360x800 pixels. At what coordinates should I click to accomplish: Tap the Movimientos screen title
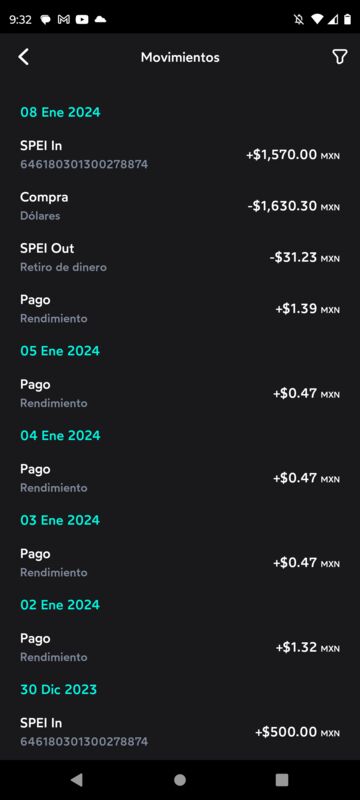[180, 57]
